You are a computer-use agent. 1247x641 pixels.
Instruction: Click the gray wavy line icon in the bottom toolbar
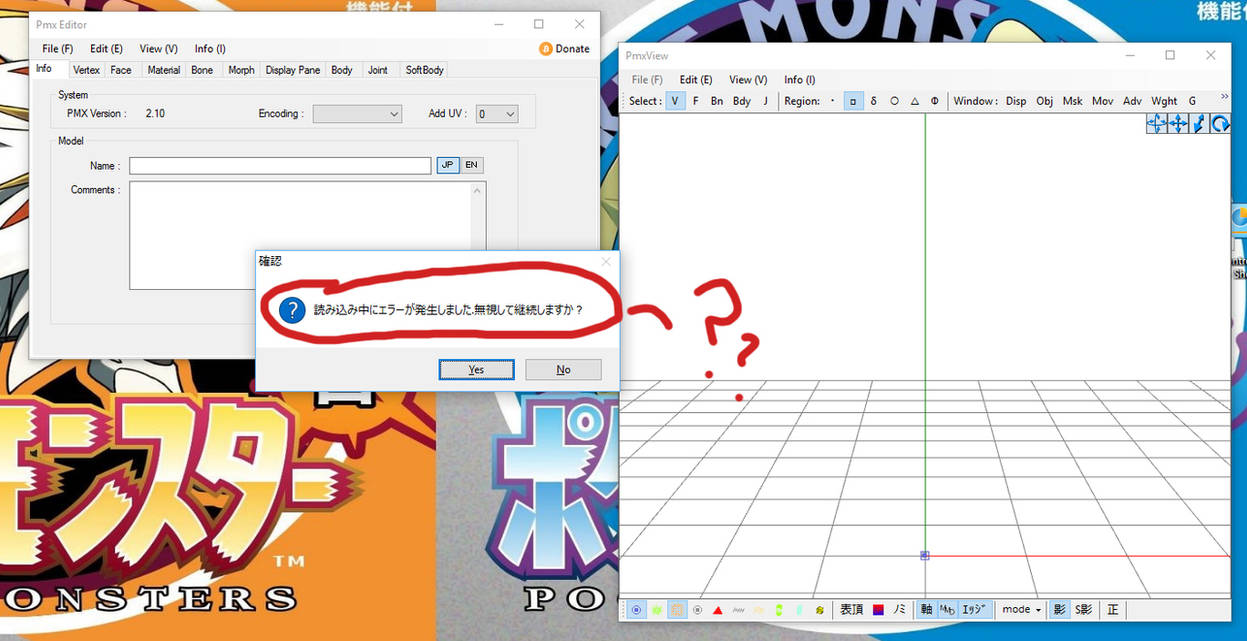coord(738,610)
